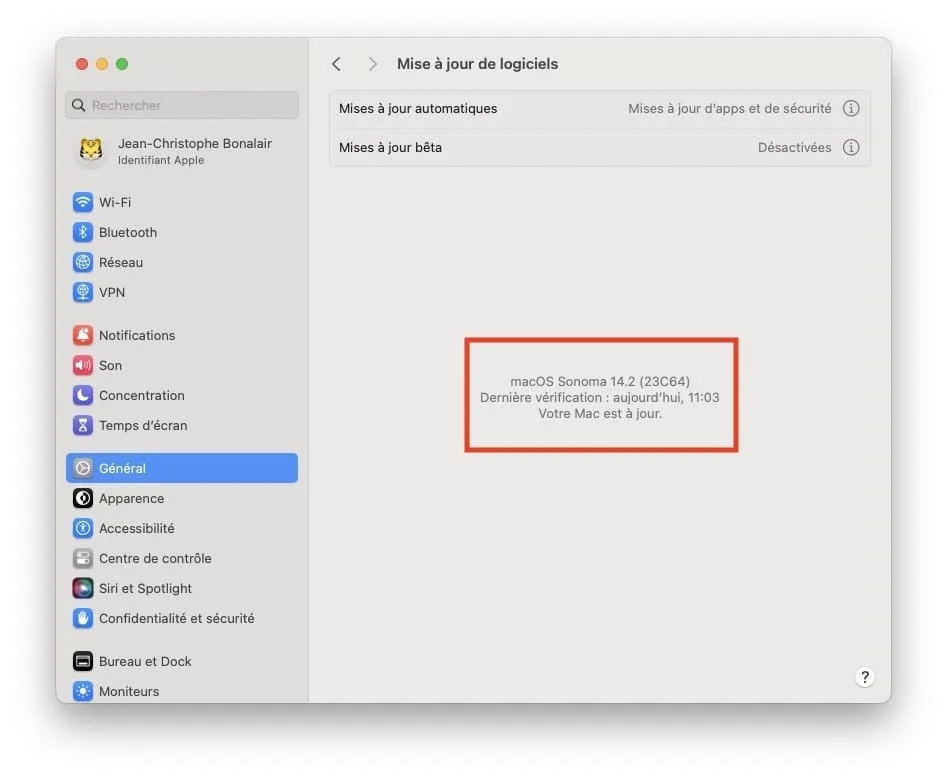Viewport: 947px width, 777px height.
Task: Click the Son speaker icon
Action: coord(81,365)
